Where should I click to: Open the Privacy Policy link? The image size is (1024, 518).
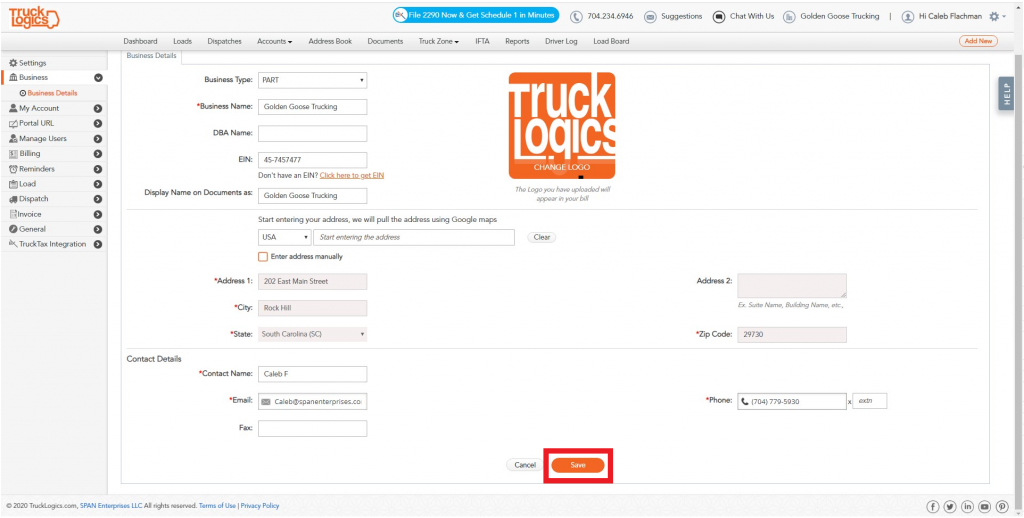[x=260, y=506]
